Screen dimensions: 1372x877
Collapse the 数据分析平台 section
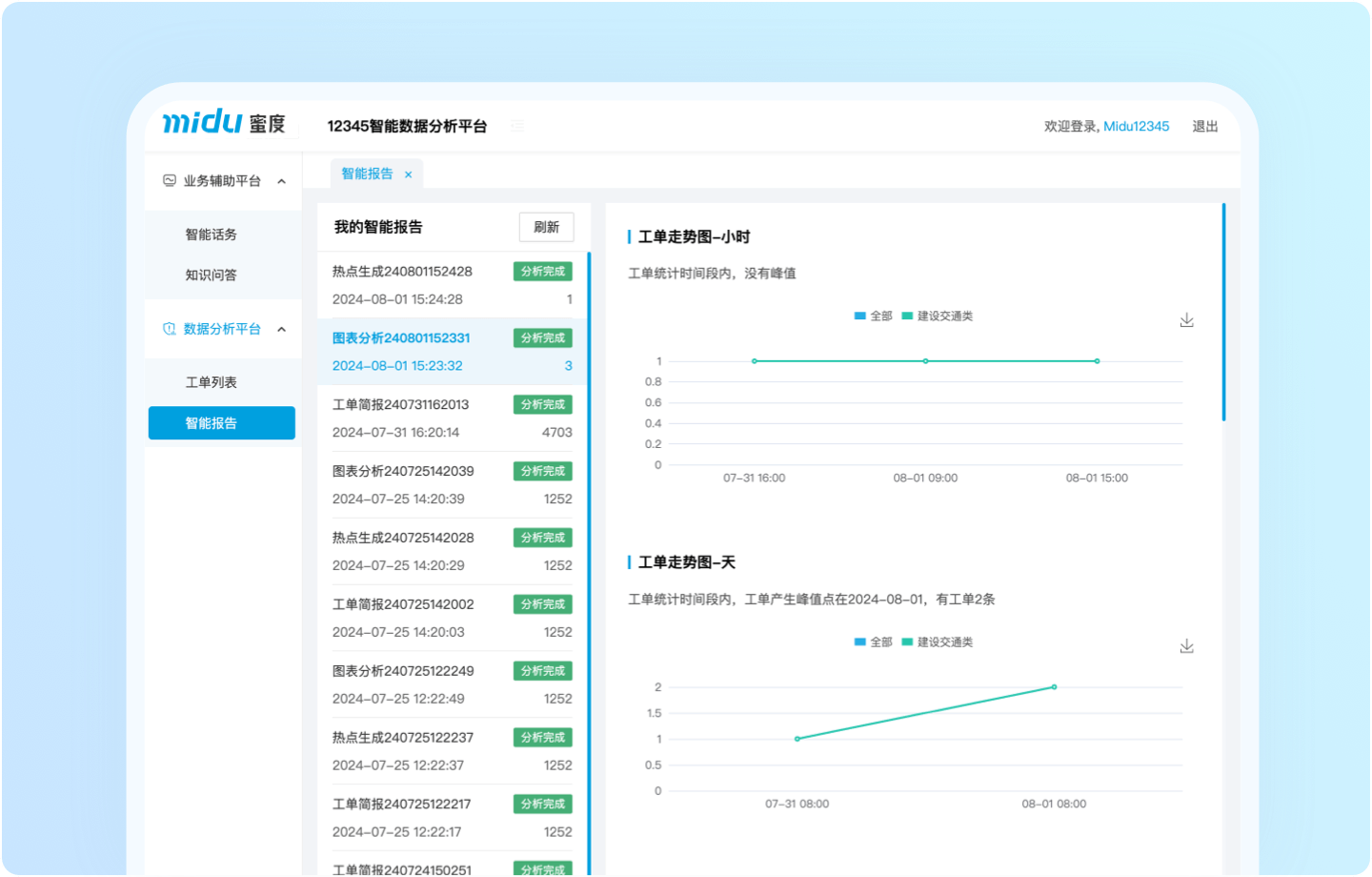coord(281,329)
